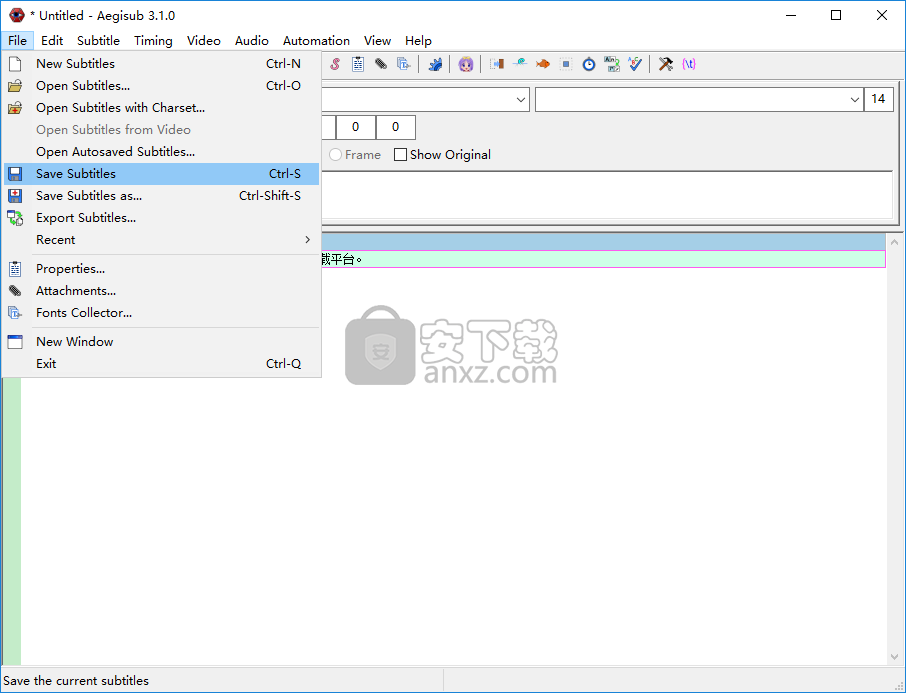906x693 pixels.
Task: Expand the Recent submenu
Action: point(161,240)
